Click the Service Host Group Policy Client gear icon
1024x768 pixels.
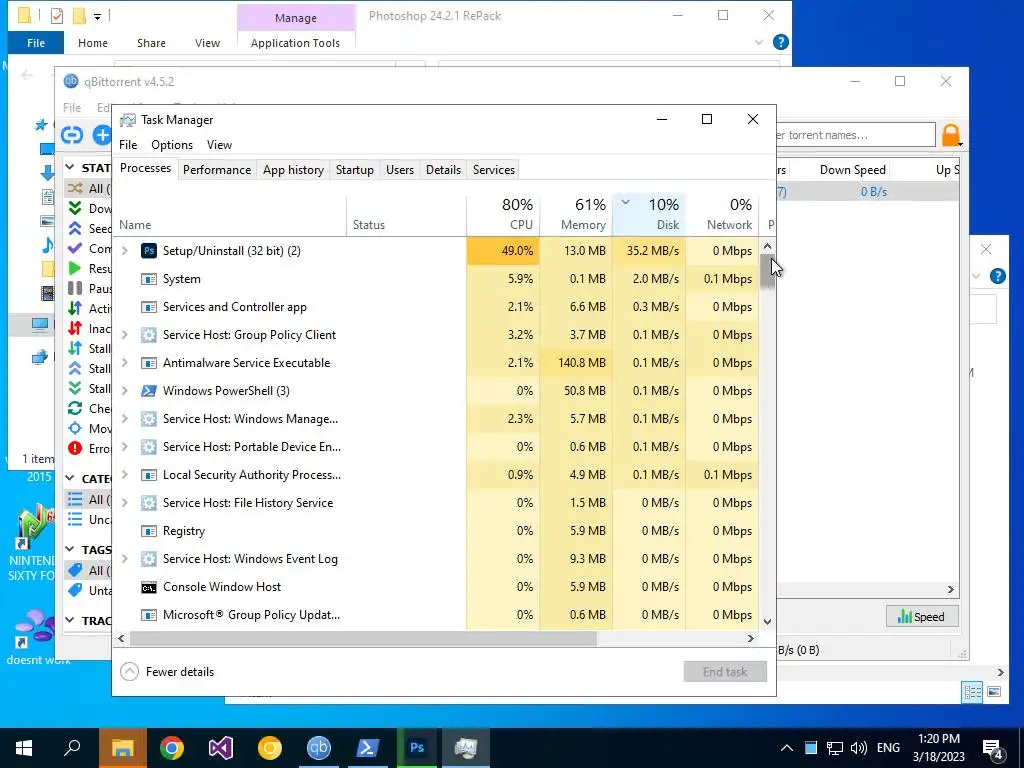point(149,335)
